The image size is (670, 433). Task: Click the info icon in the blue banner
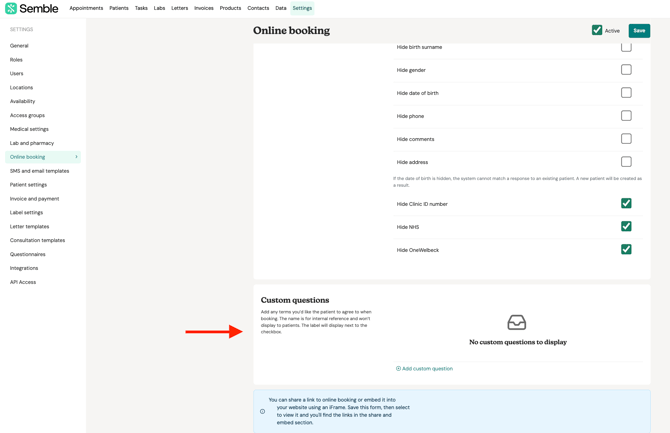click(263, 411)
